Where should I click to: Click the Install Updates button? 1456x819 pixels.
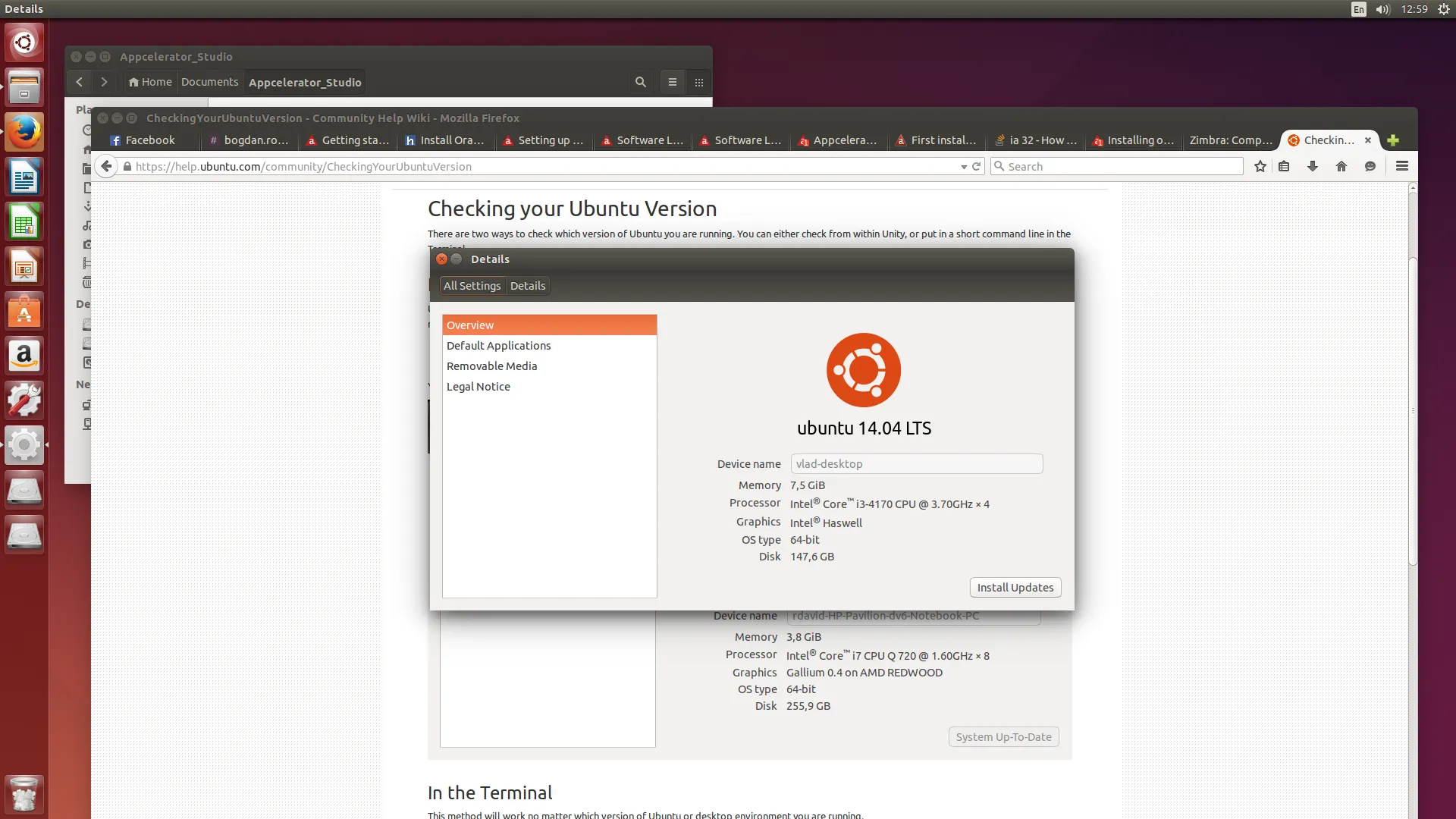1015,587
